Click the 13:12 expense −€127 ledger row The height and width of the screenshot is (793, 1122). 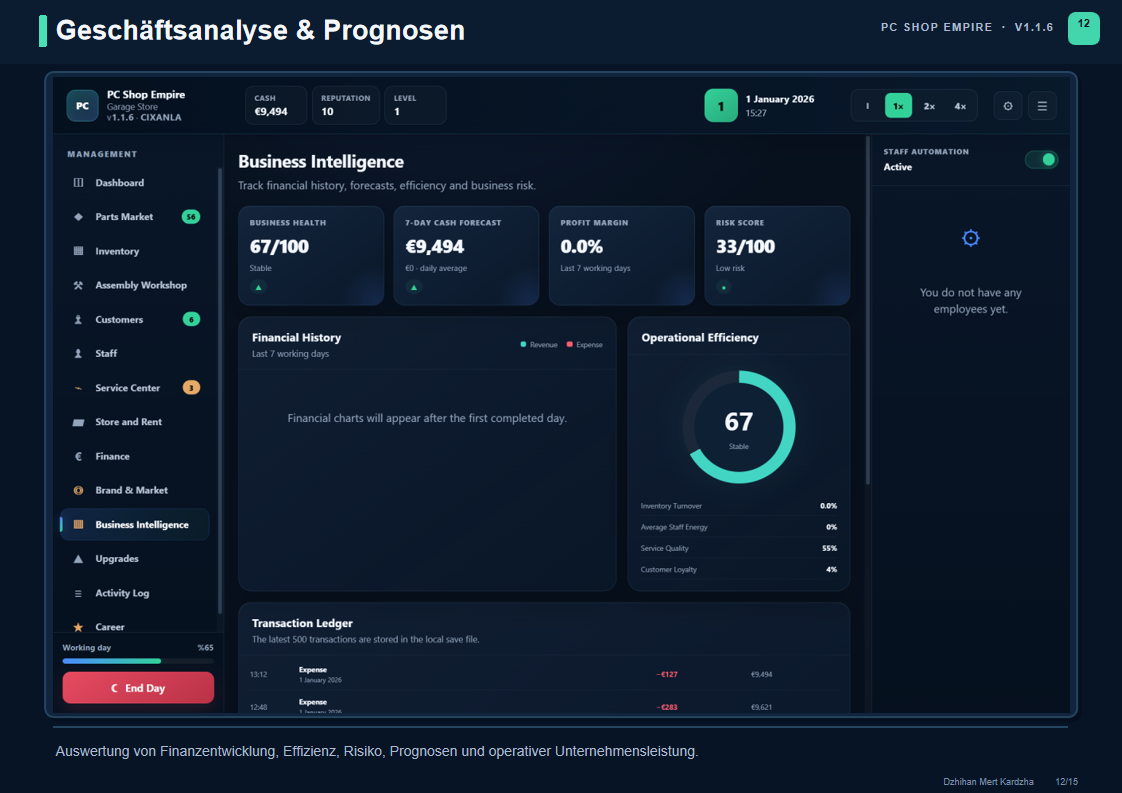click(544, 674)
